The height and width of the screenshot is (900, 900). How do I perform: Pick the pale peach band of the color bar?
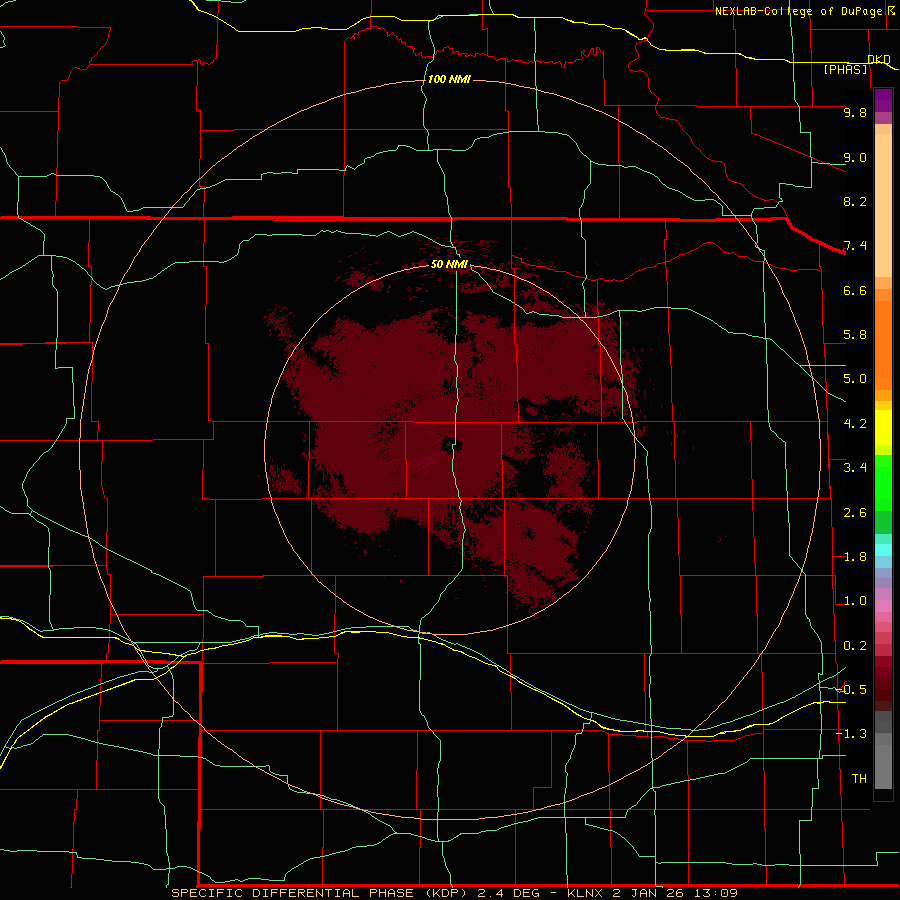point(883,205)
